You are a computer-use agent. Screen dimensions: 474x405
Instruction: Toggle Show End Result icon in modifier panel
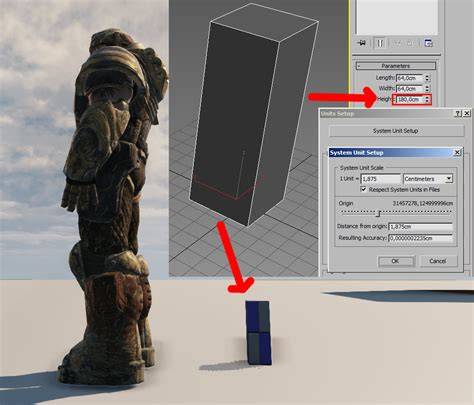(x=380, y=43)
